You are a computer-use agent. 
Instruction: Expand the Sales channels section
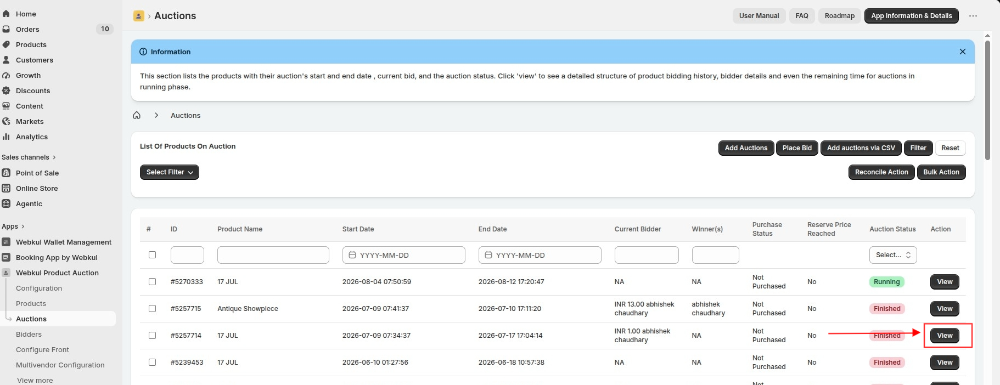click(29, 157)
